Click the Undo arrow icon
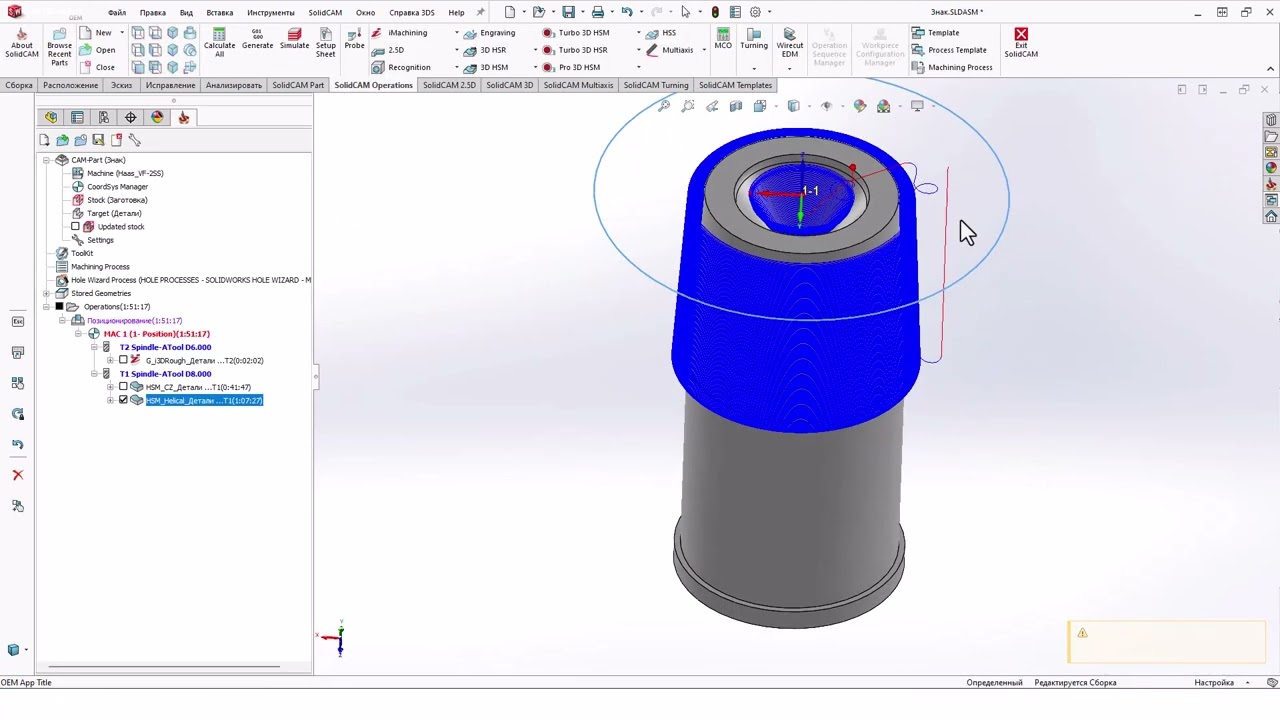Viewport: 1280px width, 720px height. click(x=626, y=12)
